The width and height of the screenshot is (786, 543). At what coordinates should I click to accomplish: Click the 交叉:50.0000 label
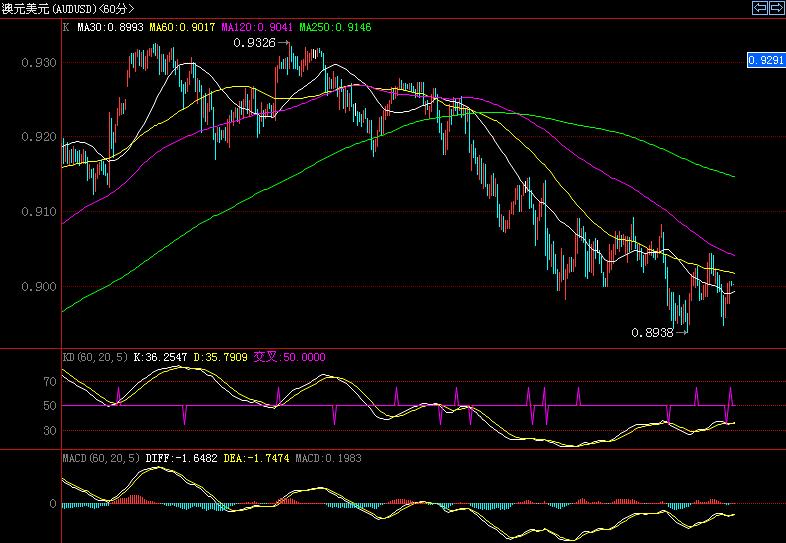(289, 357)
